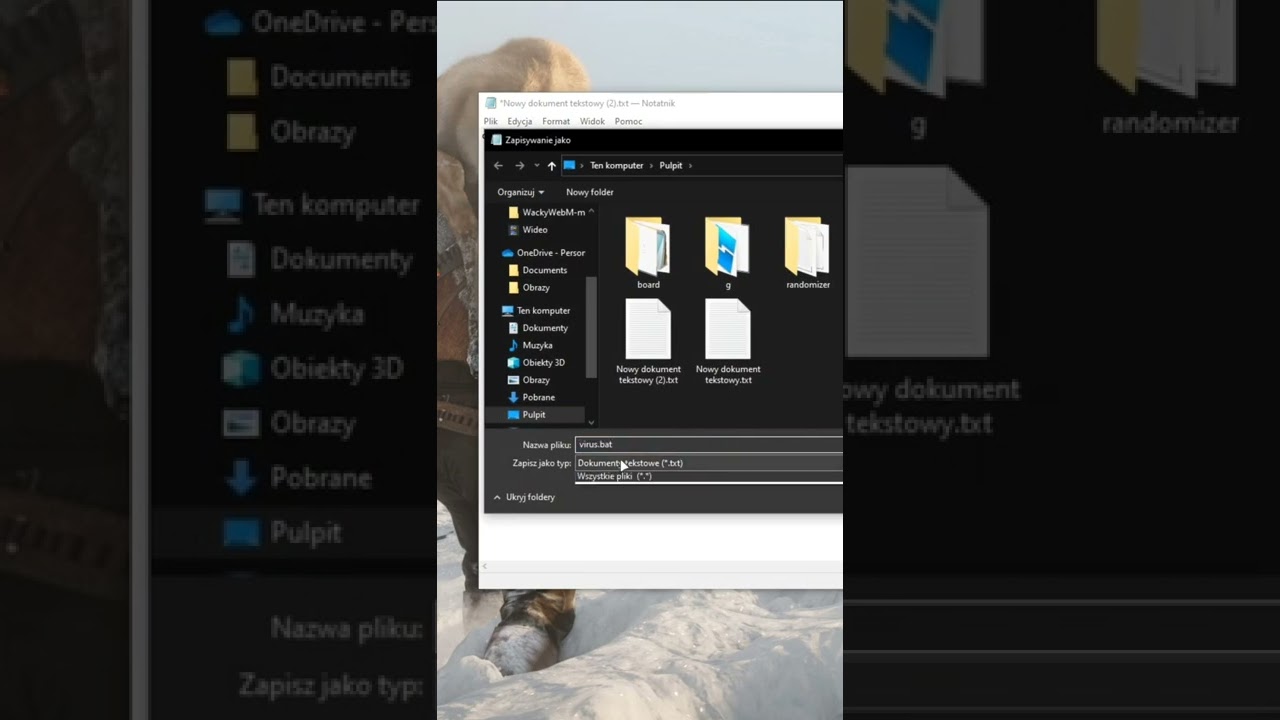Screen dimensions: 1280x720
Task: Collapse folders with Ukryj foldery
Action: (524, 497)
